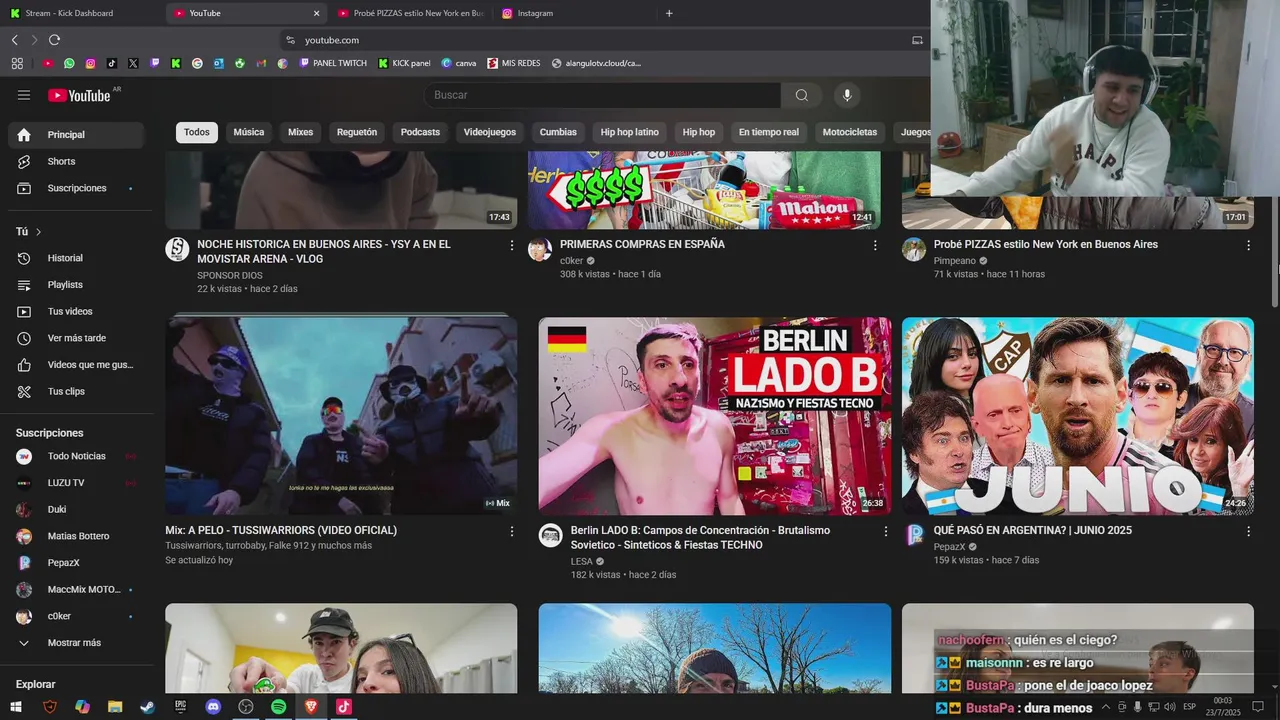This screenshot has height=720, width=1280.
Task: Go back with browser back arrow
Action: 14,40
